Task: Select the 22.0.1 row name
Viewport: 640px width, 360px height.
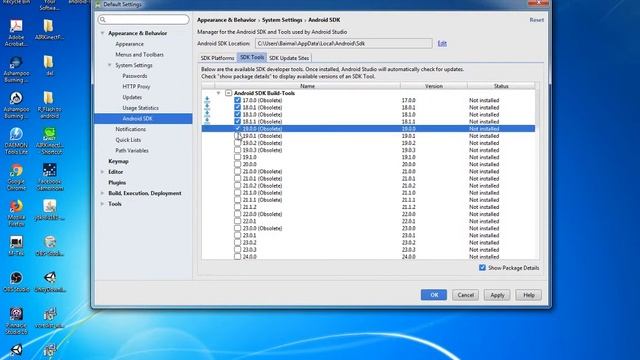Action: [249, 221]
